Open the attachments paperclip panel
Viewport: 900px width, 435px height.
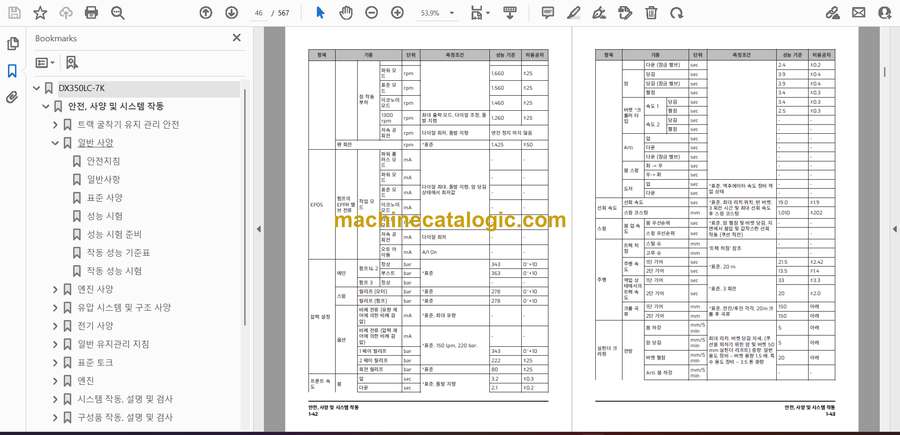pyautogui.click(x=12, y=97)
